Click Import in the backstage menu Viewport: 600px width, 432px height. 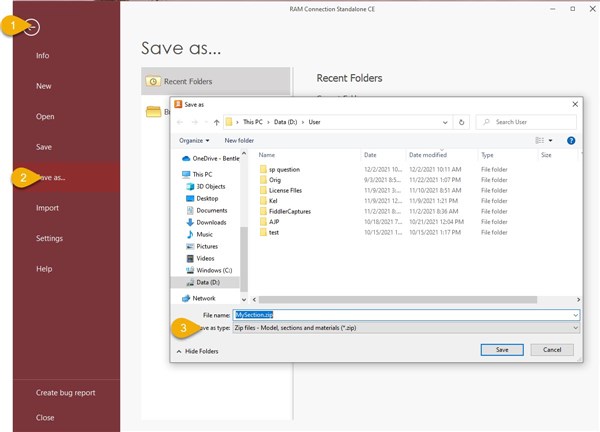coord(47,208)
